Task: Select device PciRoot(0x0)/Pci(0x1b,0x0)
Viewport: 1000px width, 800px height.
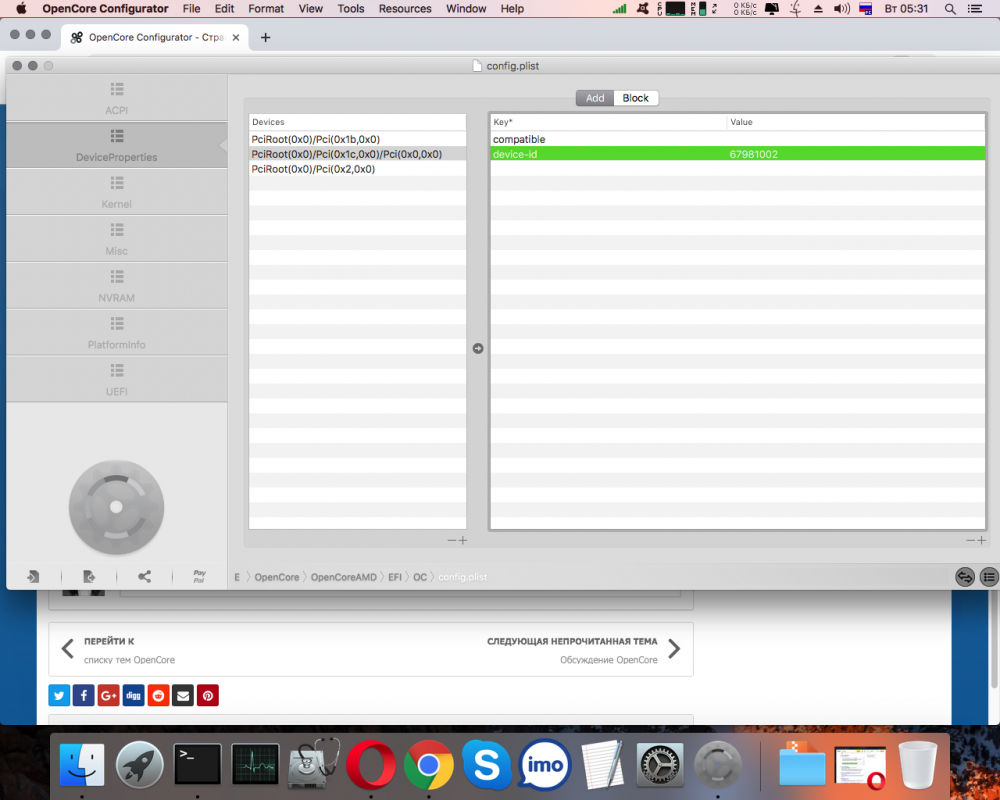Action: [x=357, y=139]
